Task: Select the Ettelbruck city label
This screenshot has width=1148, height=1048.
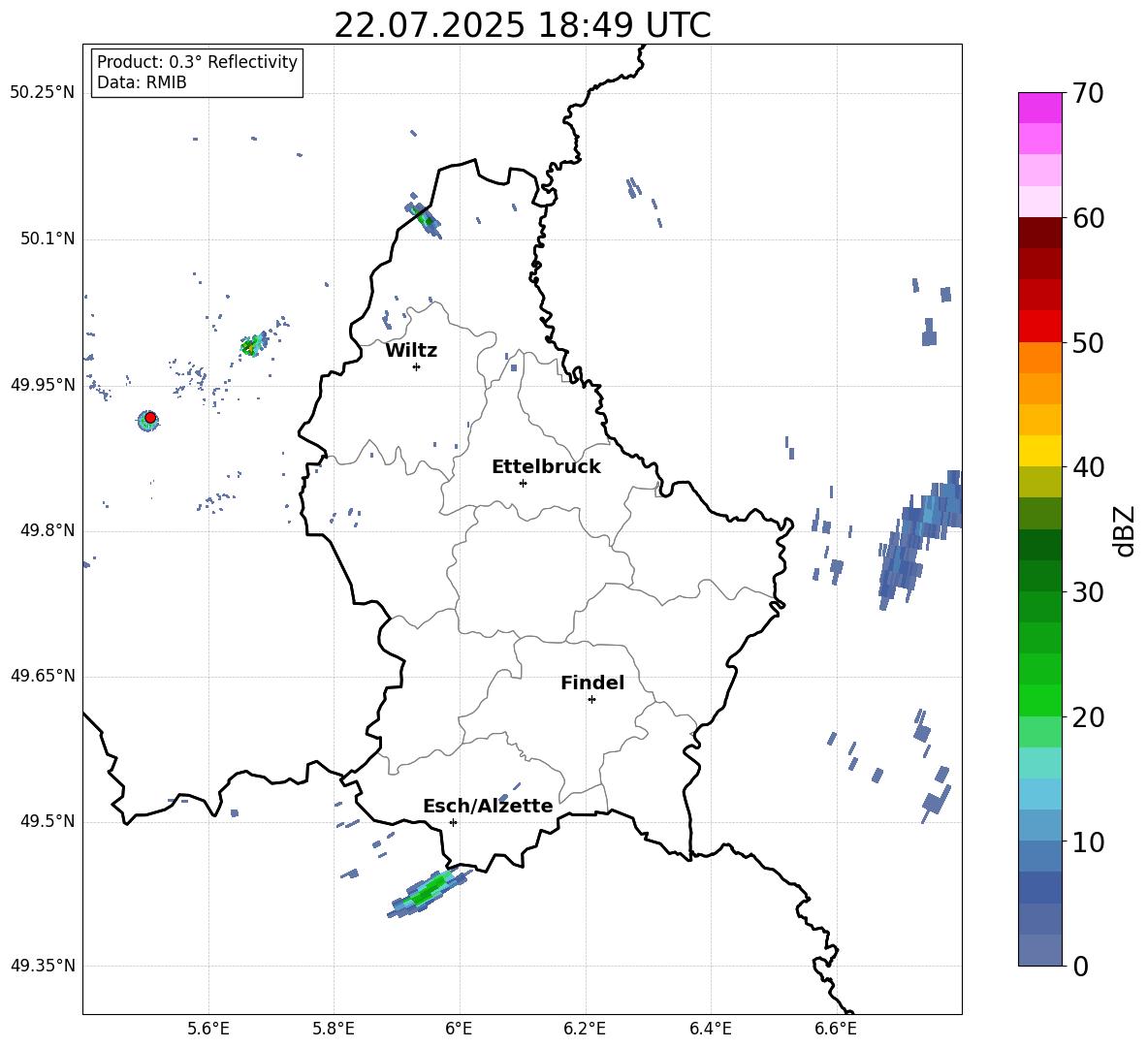Action: (546, 467)
